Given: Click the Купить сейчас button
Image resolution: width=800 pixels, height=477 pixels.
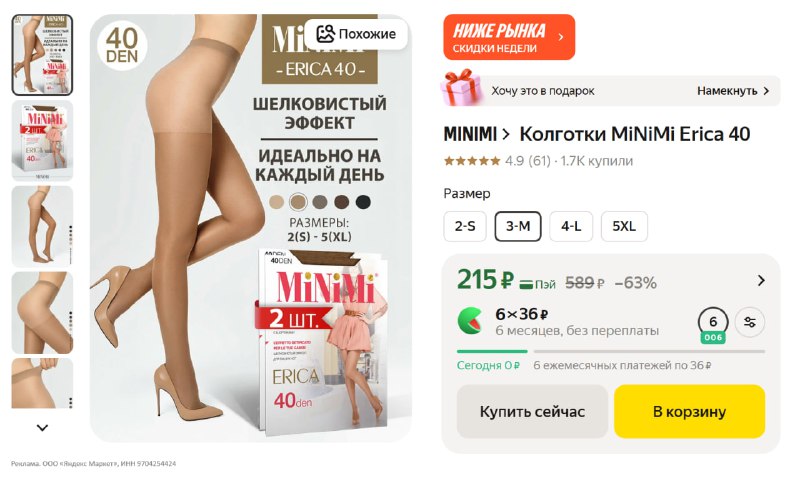Looking at the screenshot, I should 532,411.
